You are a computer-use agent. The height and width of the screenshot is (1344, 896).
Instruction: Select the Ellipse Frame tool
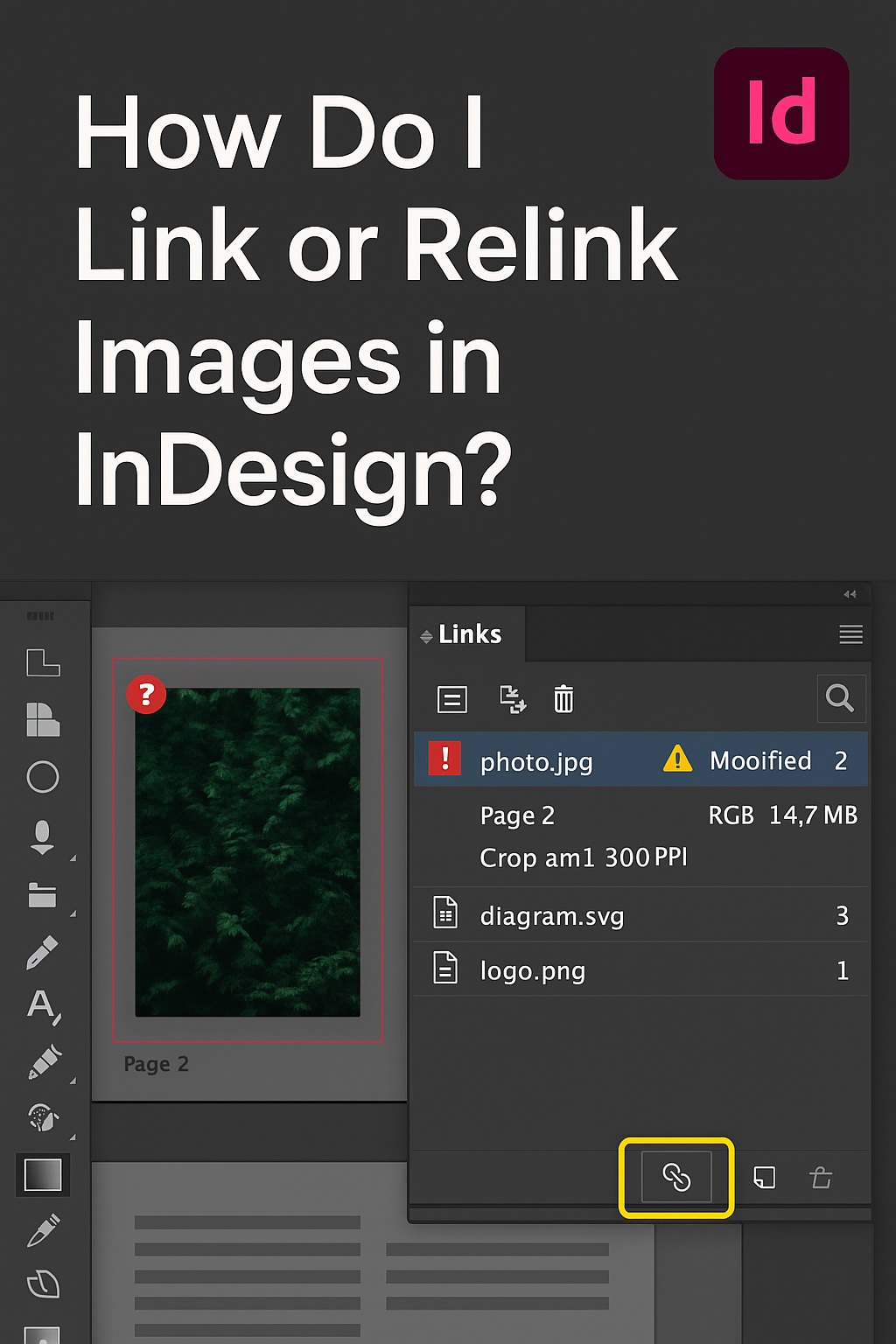[44, 777]
